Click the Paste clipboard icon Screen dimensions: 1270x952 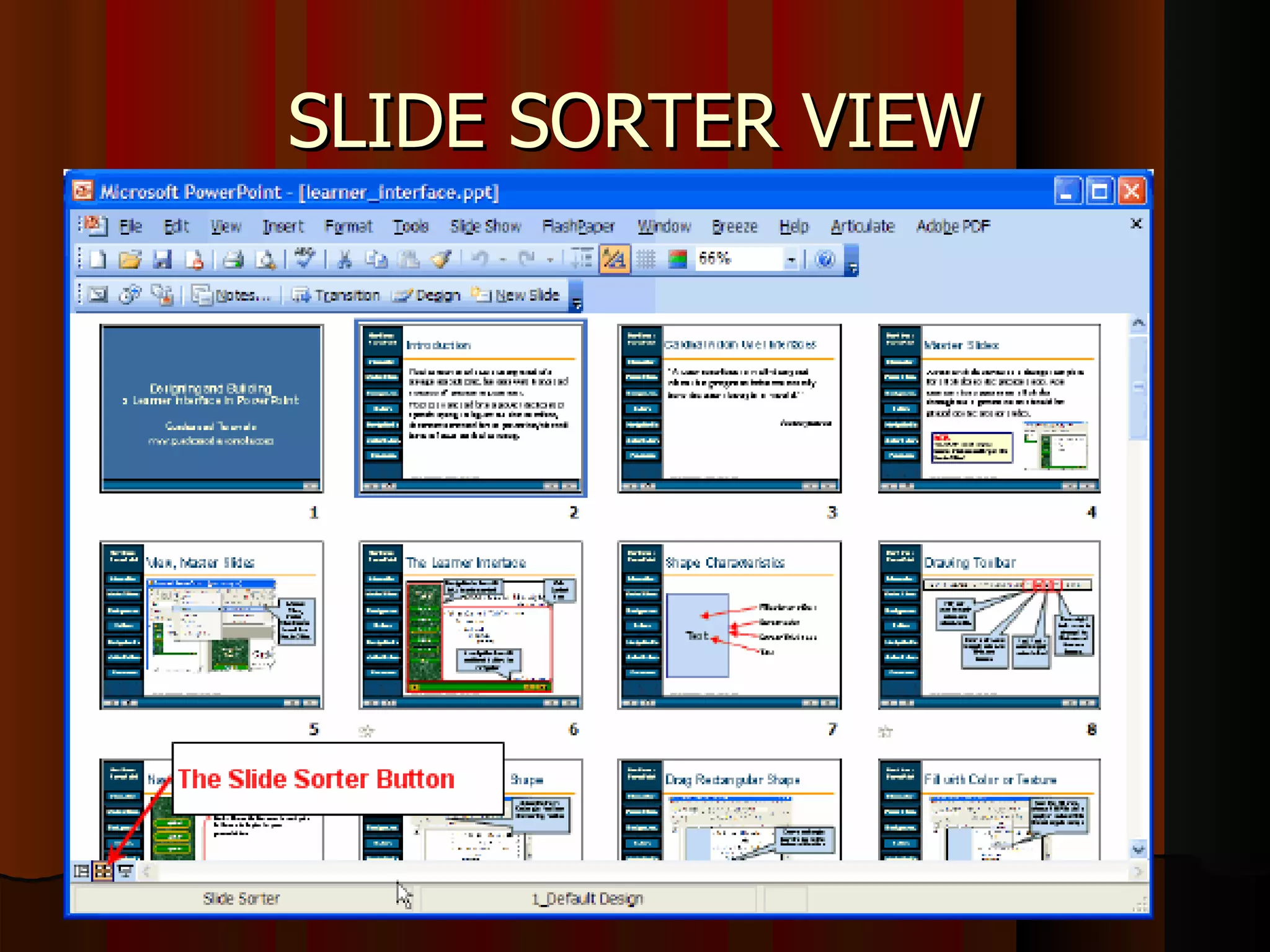[x=409, y=259]
